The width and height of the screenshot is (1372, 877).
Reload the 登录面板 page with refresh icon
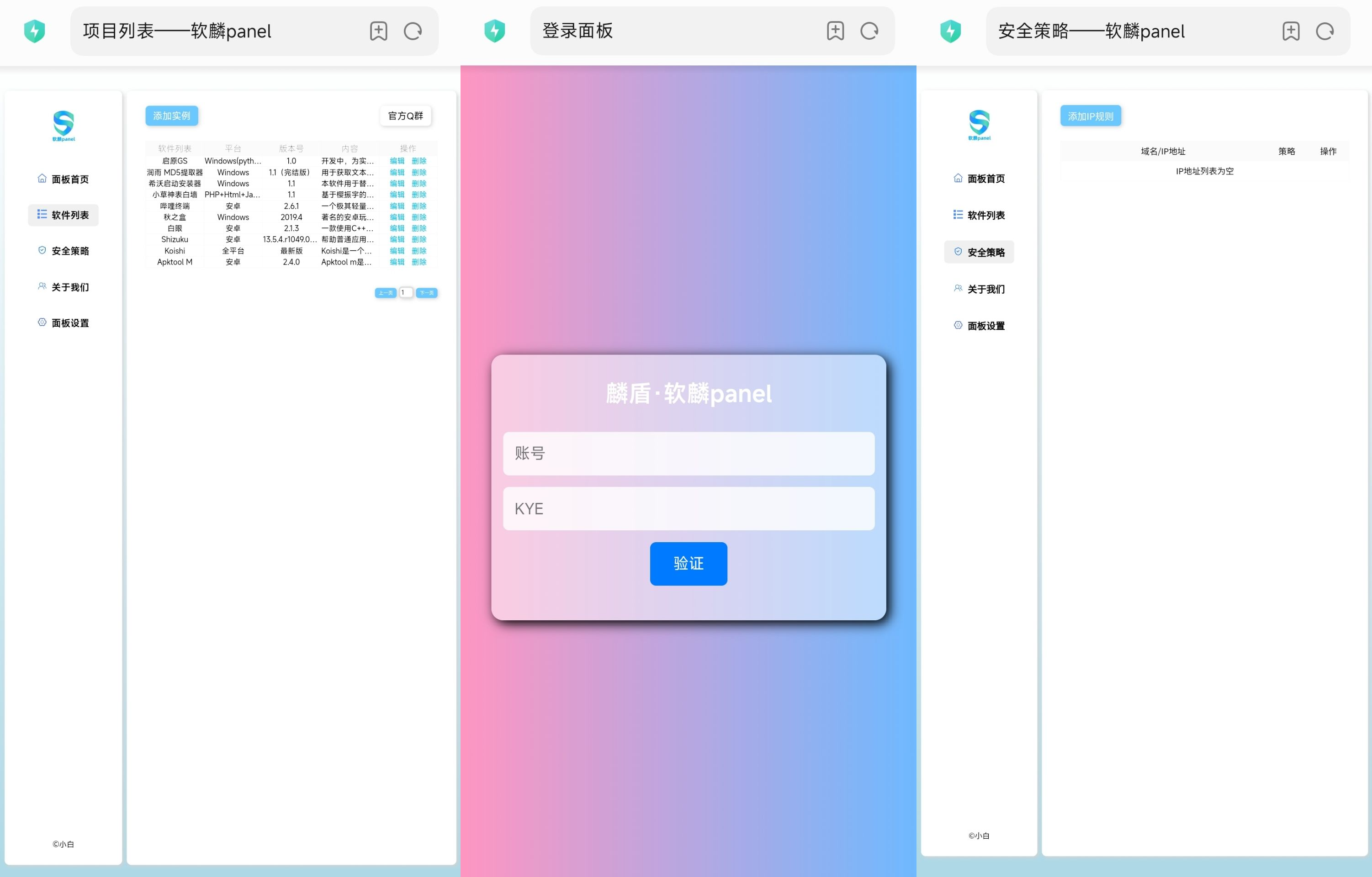(869, 31)
